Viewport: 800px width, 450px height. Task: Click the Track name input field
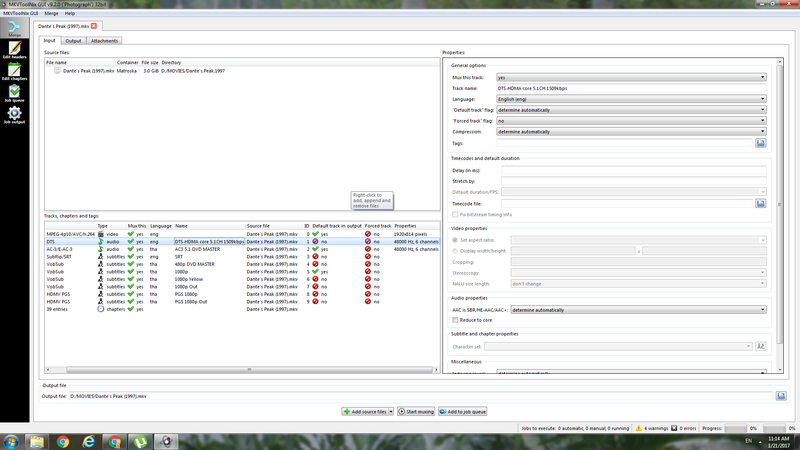[631, 88]
